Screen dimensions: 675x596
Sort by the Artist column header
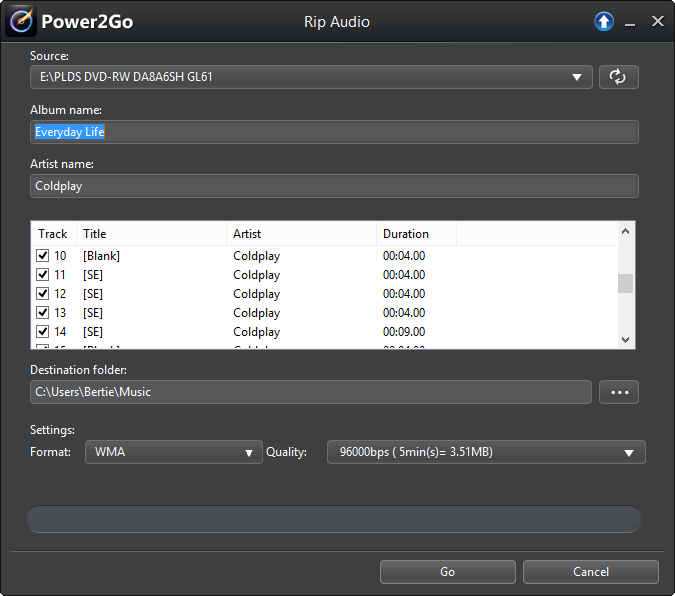301,234
